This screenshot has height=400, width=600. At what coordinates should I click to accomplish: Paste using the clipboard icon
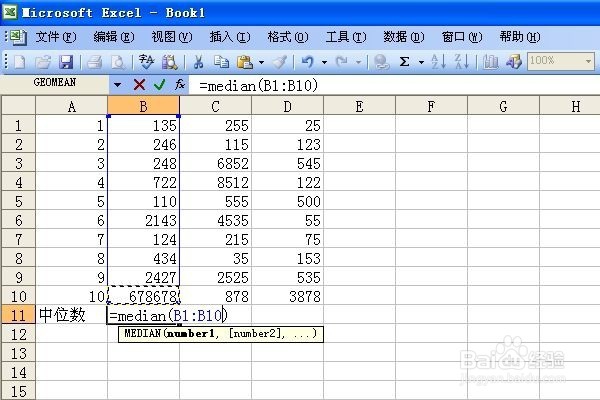(245, 62)
